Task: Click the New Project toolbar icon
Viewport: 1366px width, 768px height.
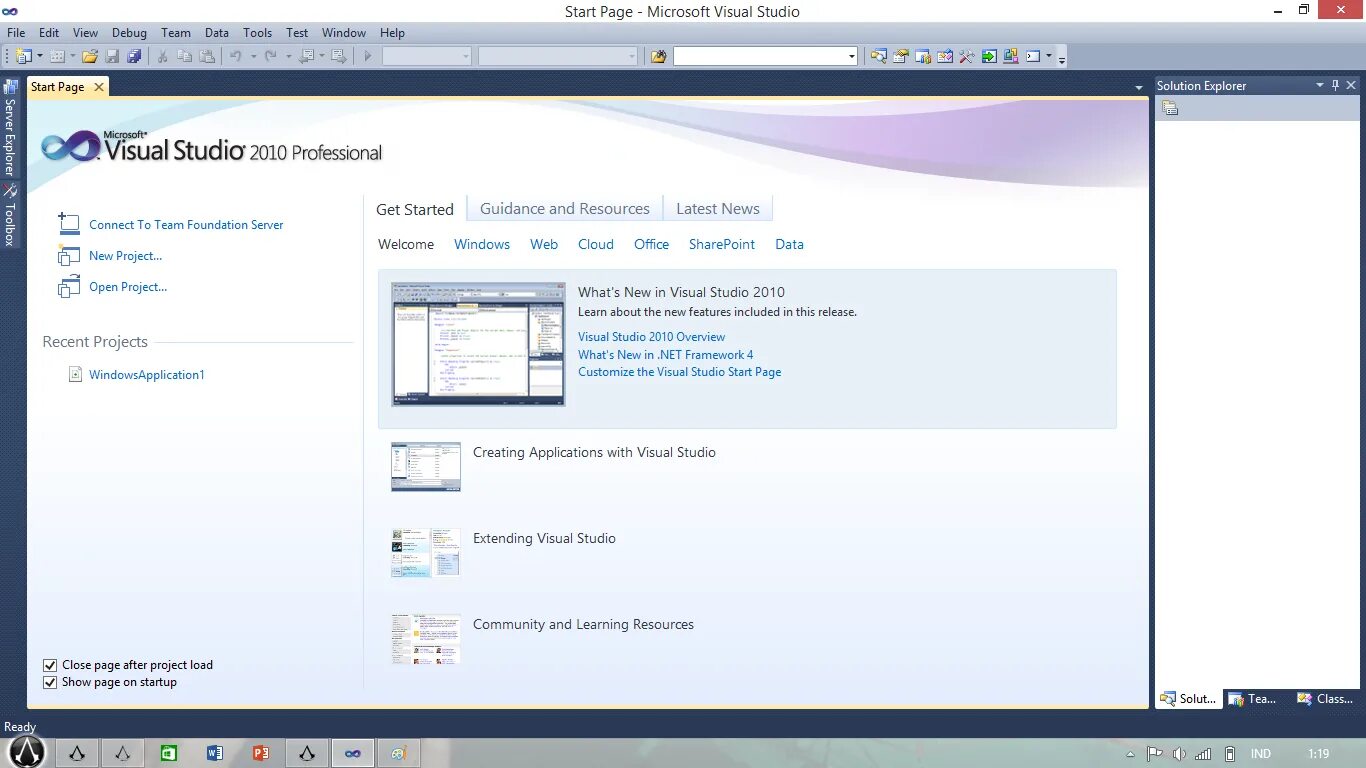Action: tap(23, 56)
